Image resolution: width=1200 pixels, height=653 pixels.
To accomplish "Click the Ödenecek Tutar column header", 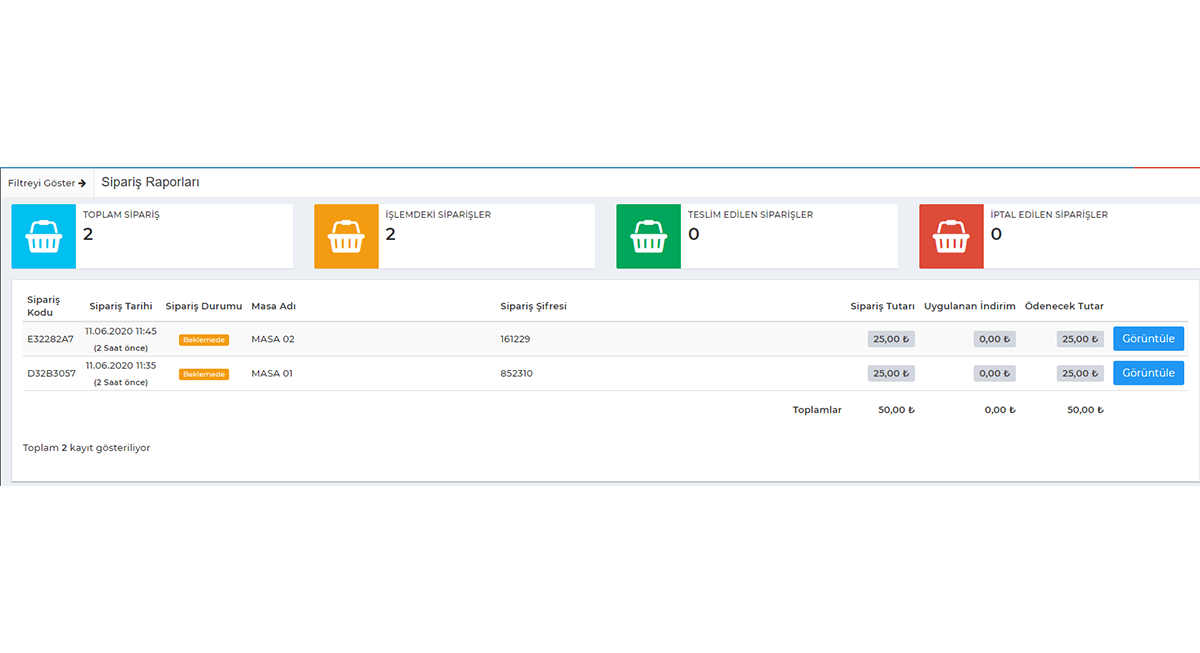I will [x=1064, y=306].
